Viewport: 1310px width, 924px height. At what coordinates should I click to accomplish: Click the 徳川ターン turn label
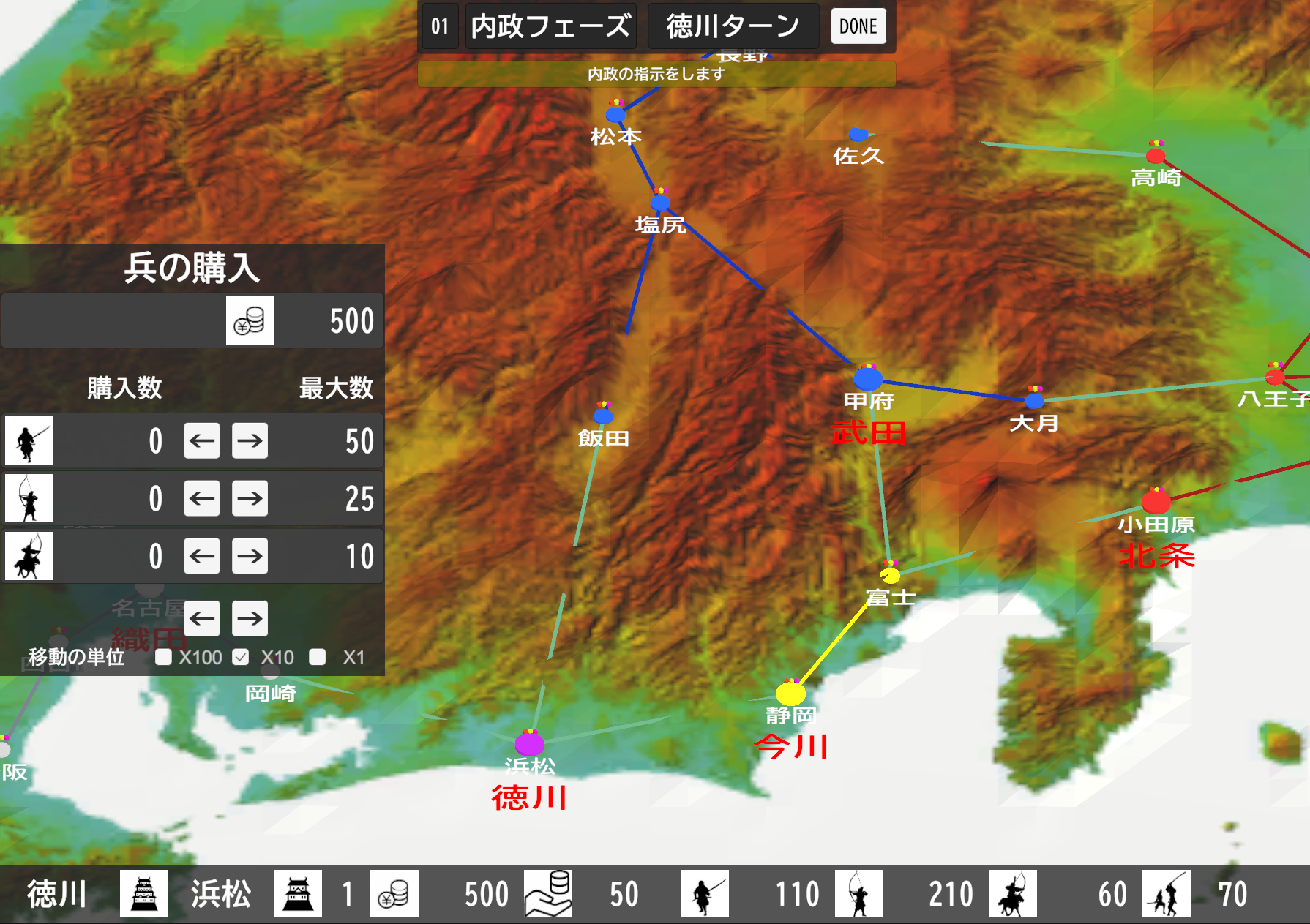tap(733, 26)
